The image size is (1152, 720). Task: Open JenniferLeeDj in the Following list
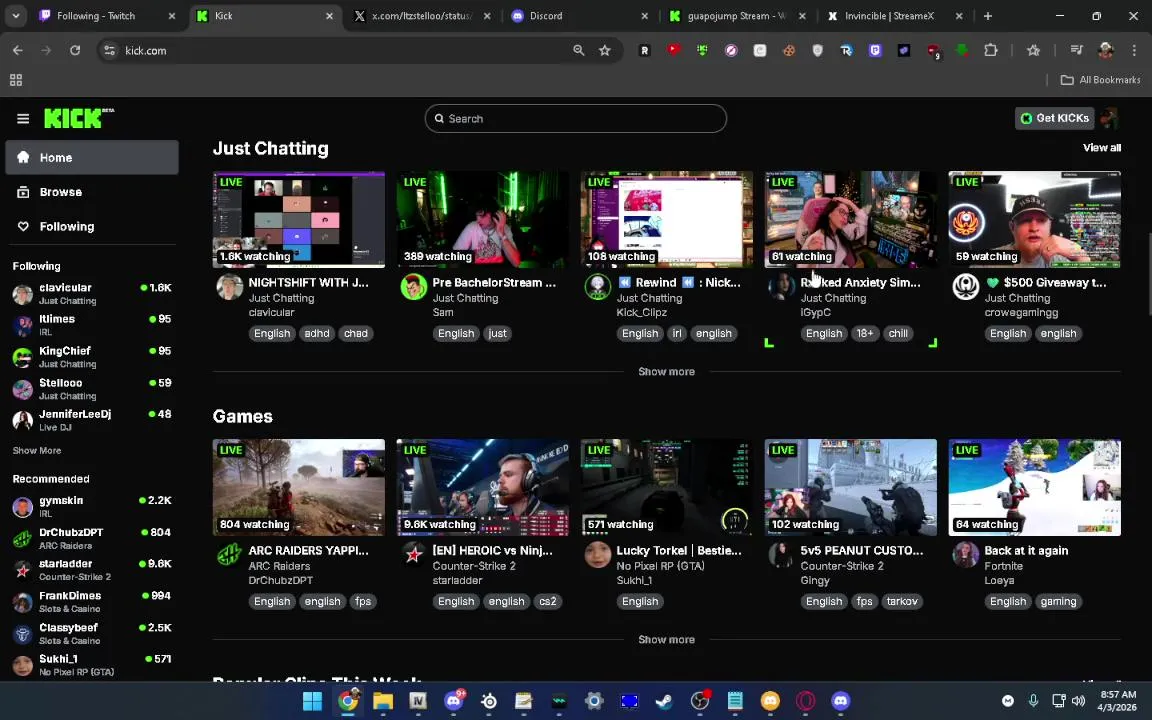coord(92,420)
